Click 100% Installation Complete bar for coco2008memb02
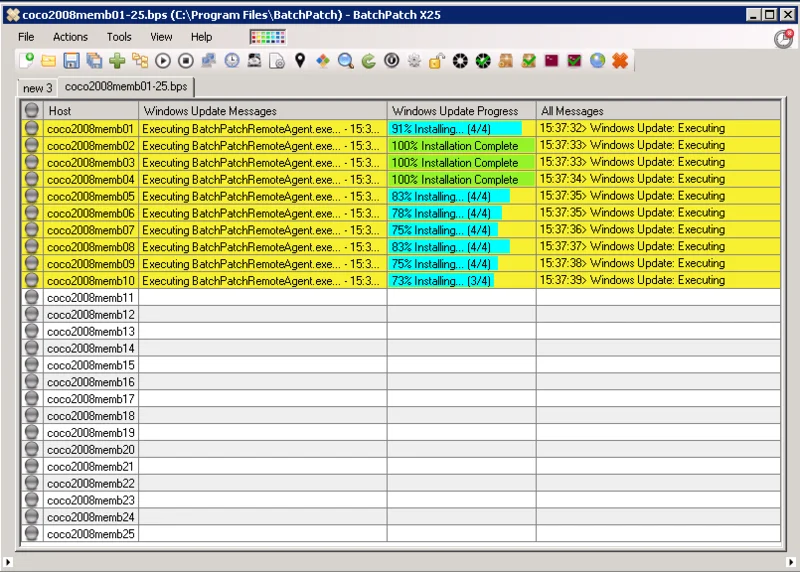The height and width of the screenshot is (572, 800). click(x=462, y=146)
